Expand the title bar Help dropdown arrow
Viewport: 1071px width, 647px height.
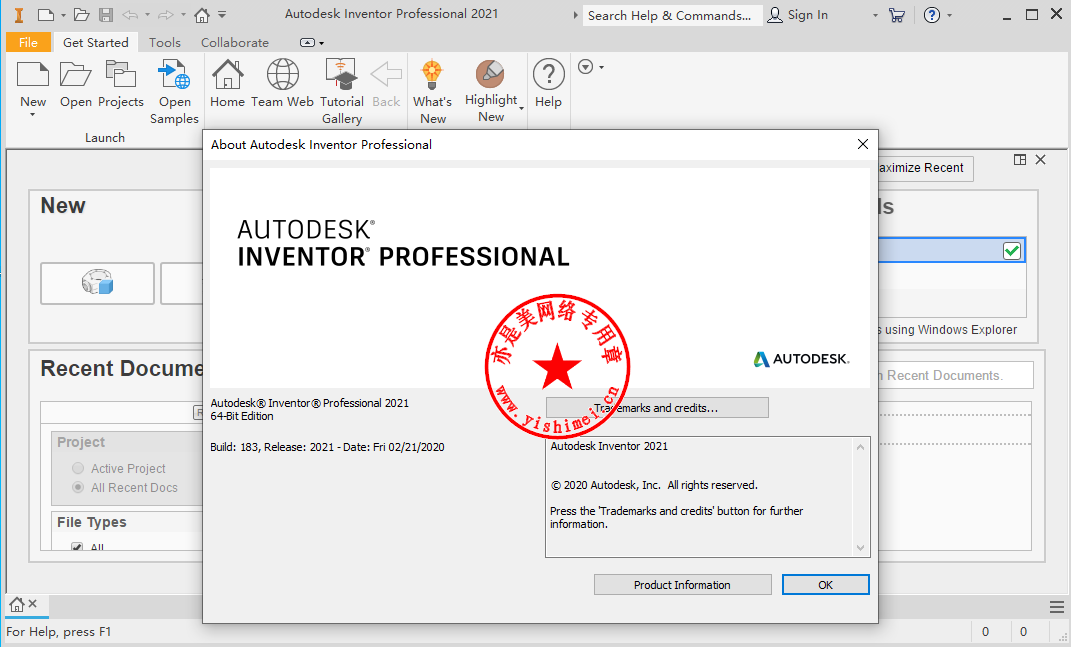(949, 15)
